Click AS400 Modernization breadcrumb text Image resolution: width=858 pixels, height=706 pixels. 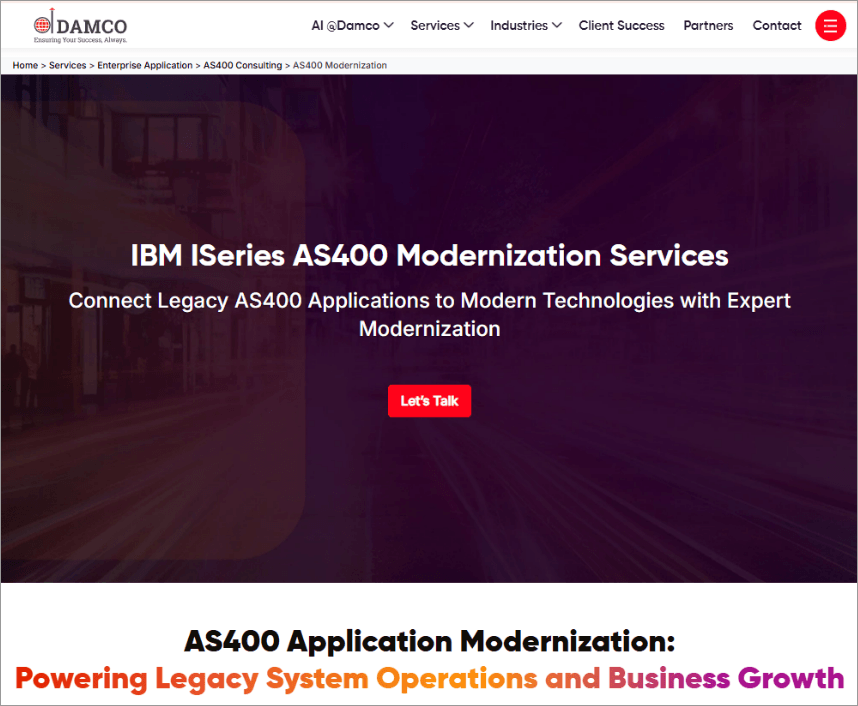coord(340,65)
